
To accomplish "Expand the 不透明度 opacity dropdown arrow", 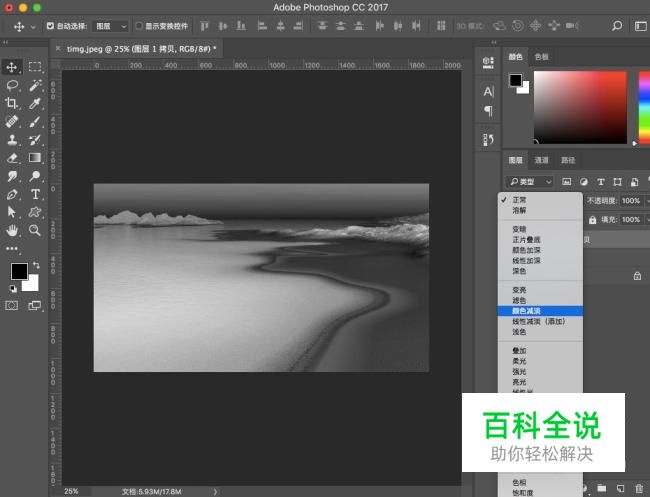I will coord(644,201).
